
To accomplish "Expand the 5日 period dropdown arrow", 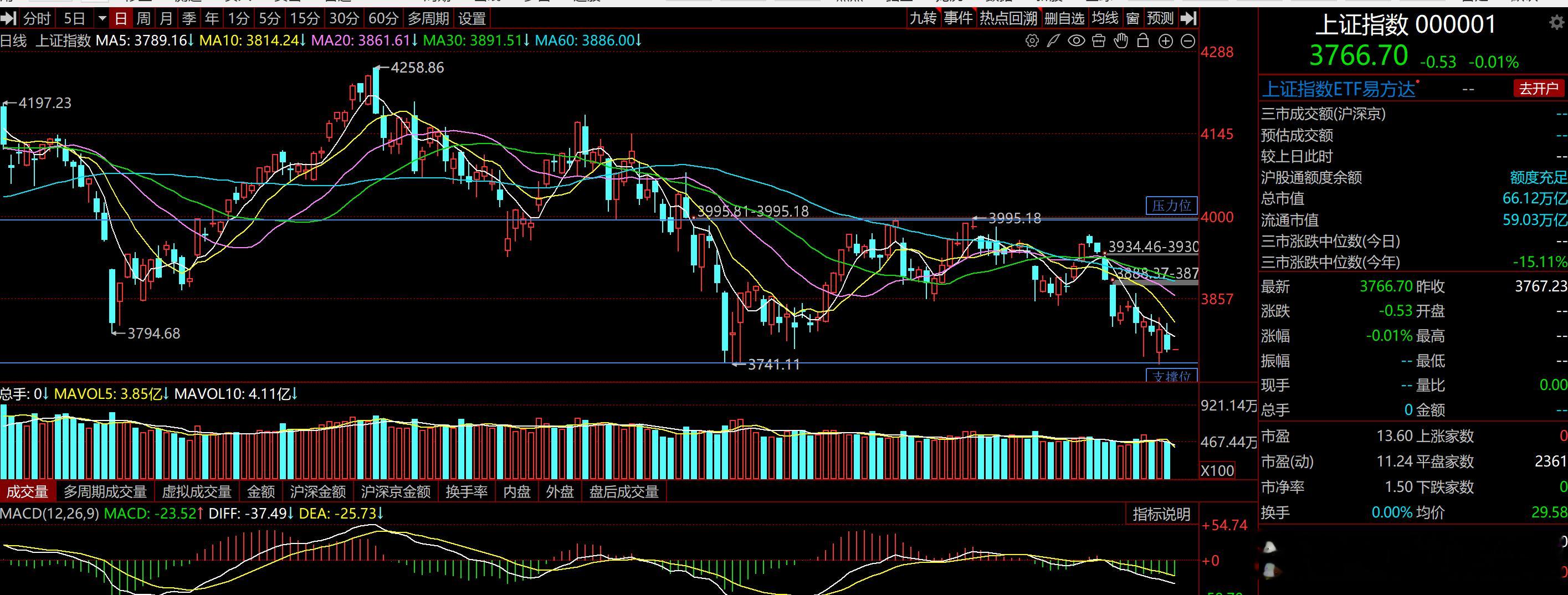I will tap(101, 18).
